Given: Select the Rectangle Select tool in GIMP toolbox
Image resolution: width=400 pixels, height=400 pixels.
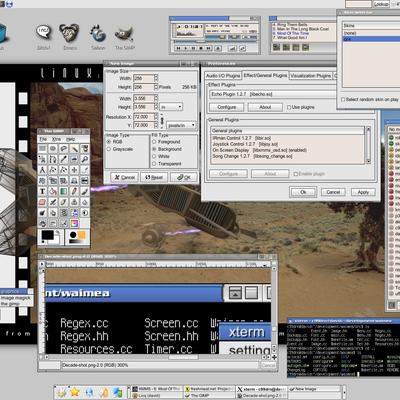Looking at the screenshot, I should tap(42, 148).
